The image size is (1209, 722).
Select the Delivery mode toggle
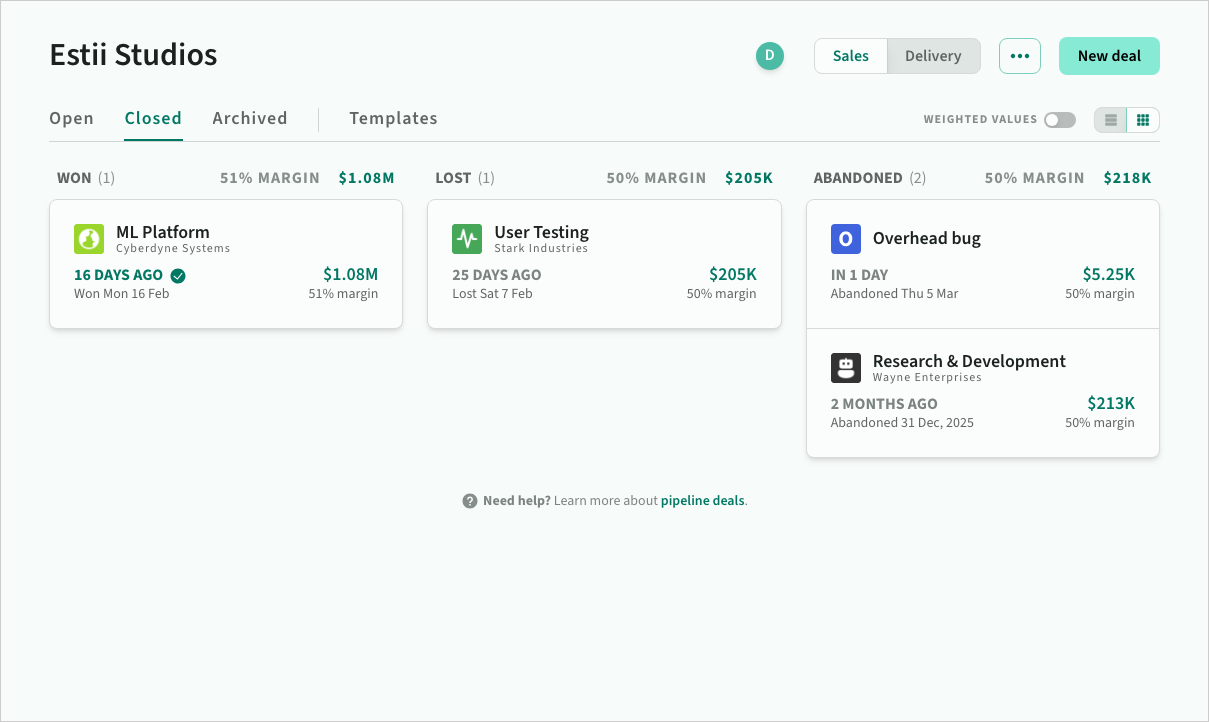933,56
